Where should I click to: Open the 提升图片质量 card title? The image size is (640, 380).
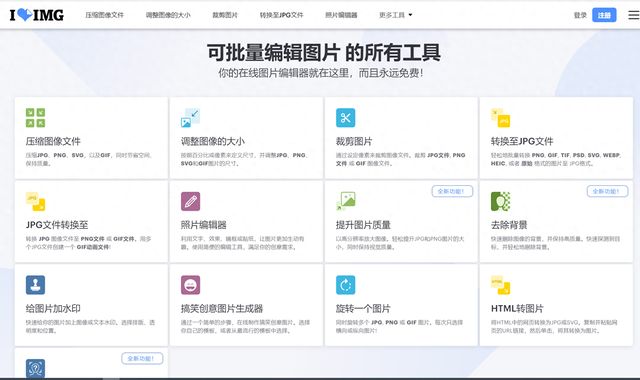pos(363,225)
